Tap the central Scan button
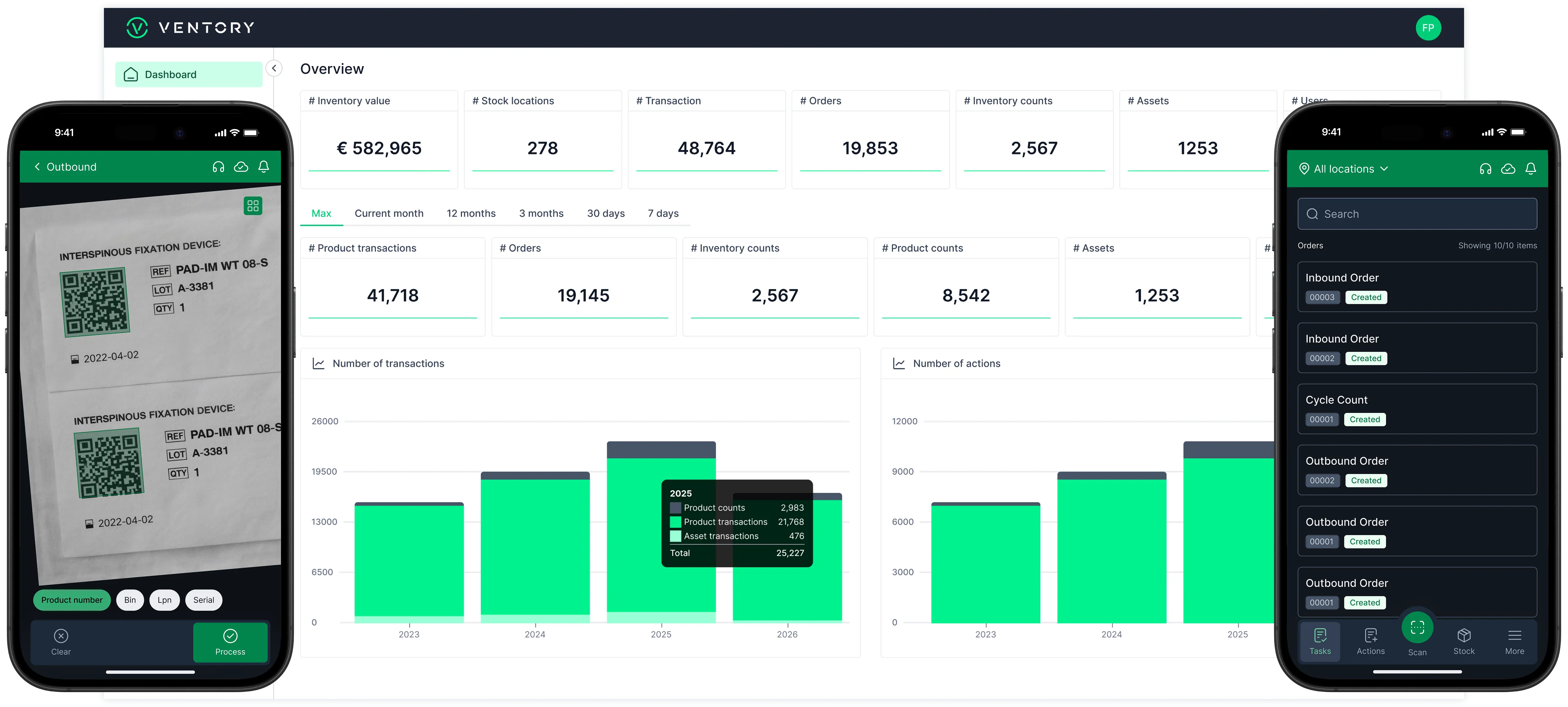 point(1417,628)
